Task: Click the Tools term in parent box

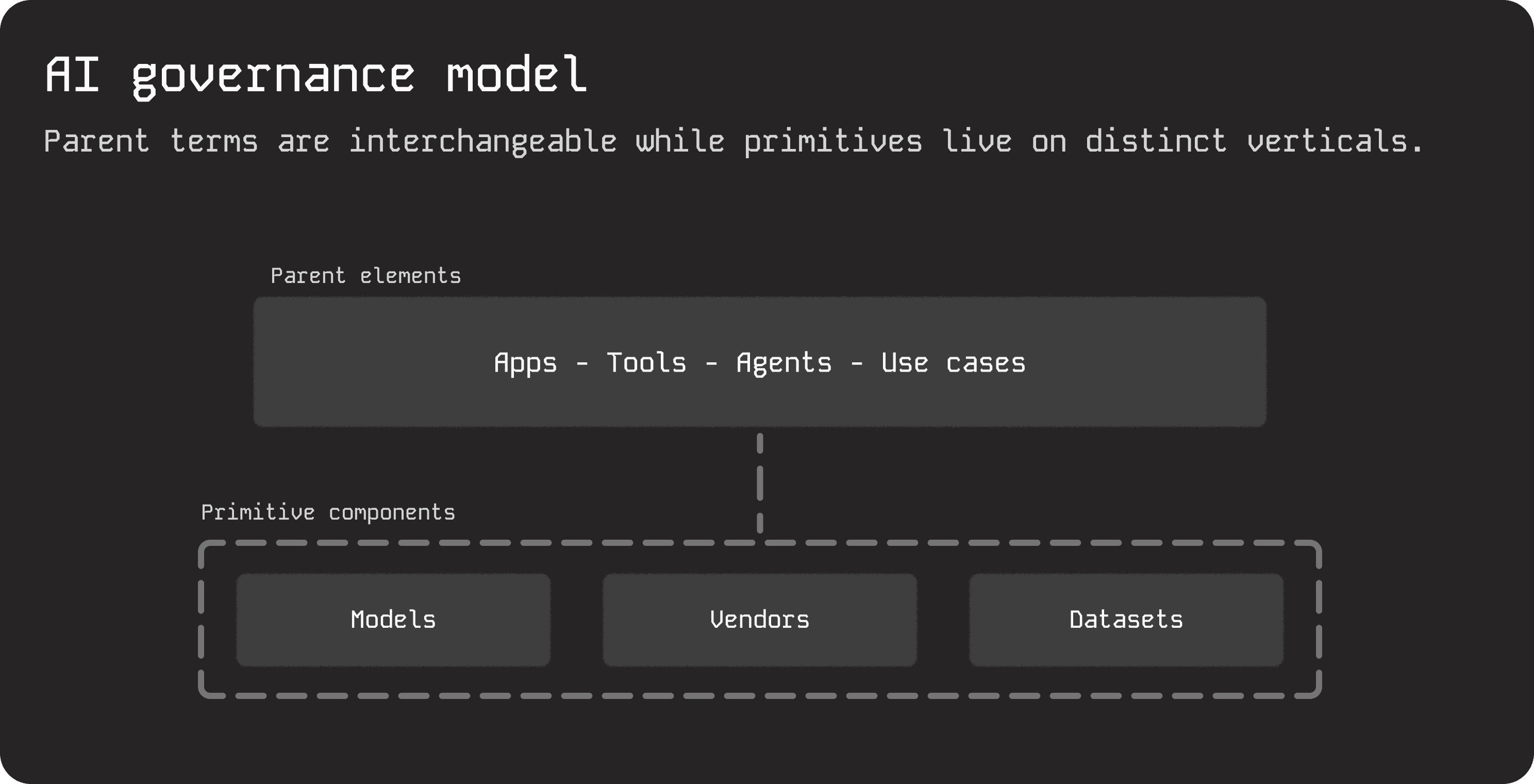Action: (646, 363)
